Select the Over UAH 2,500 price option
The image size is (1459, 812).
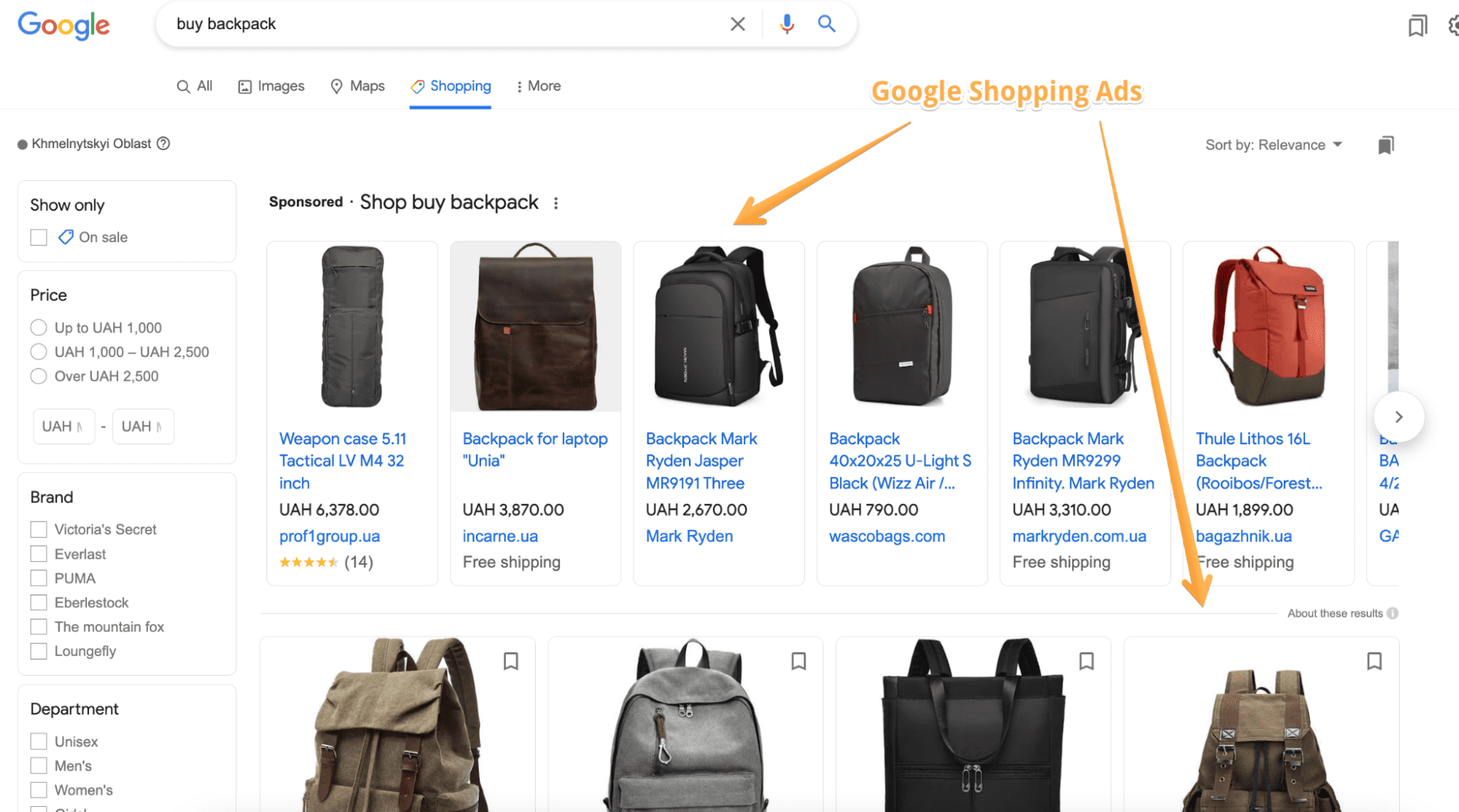(x=38, y=376)
